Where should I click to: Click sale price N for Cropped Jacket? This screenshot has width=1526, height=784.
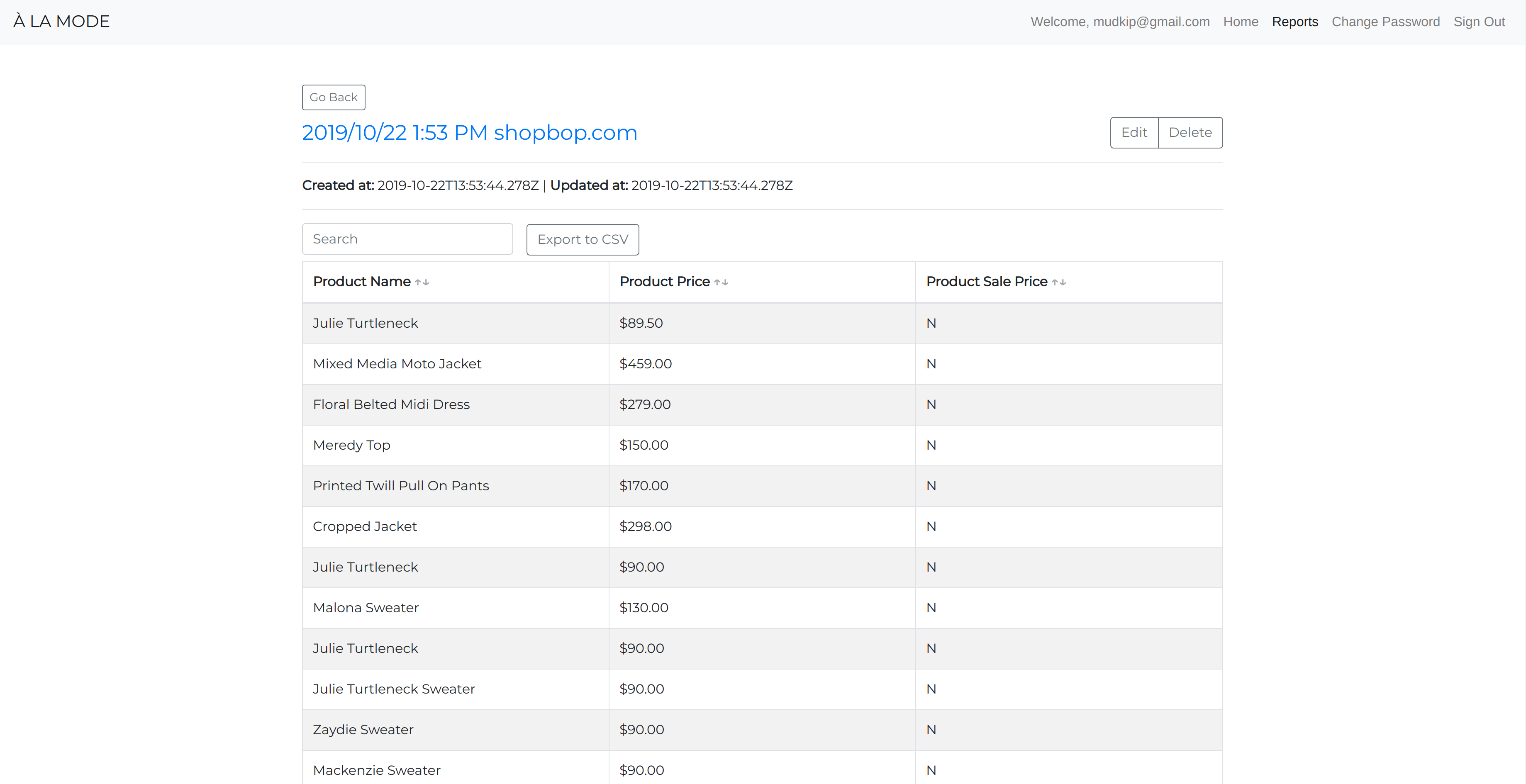tap(1069, 527)
